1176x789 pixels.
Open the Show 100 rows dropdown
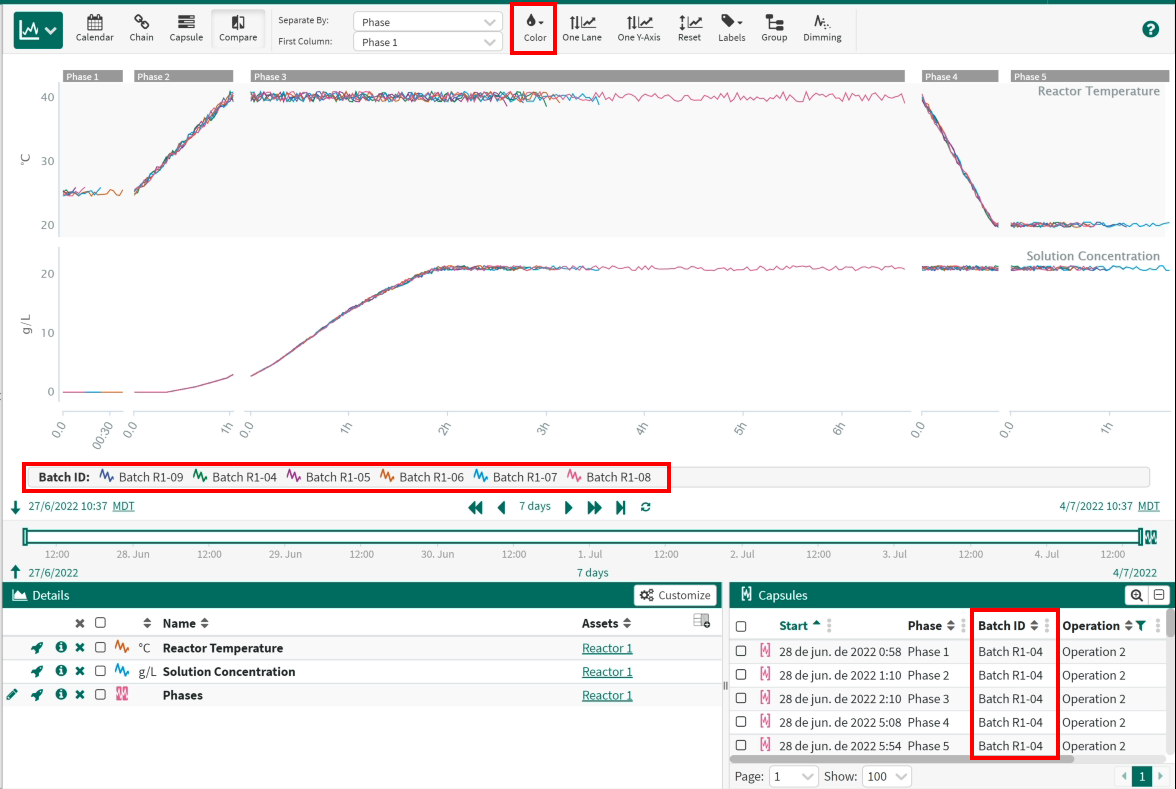[888, 777]
